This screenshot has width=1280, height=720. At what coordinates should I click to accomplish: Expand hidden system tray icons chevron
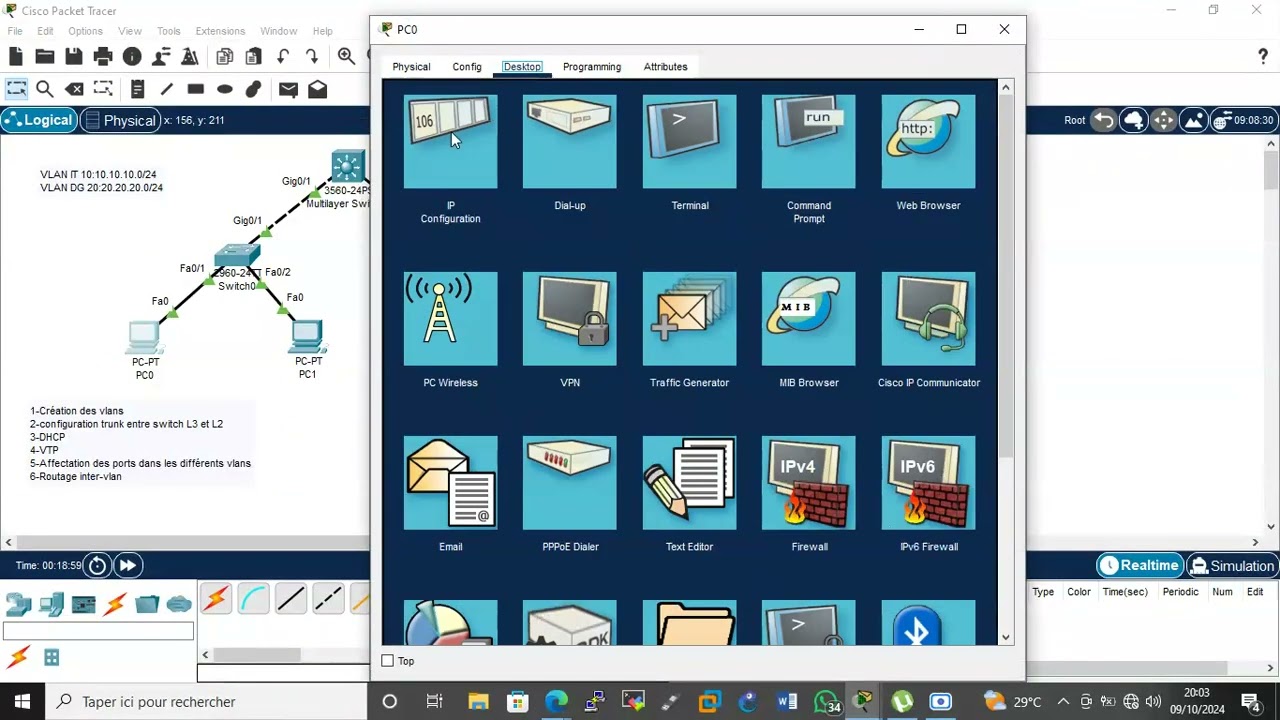point(1063,702)
